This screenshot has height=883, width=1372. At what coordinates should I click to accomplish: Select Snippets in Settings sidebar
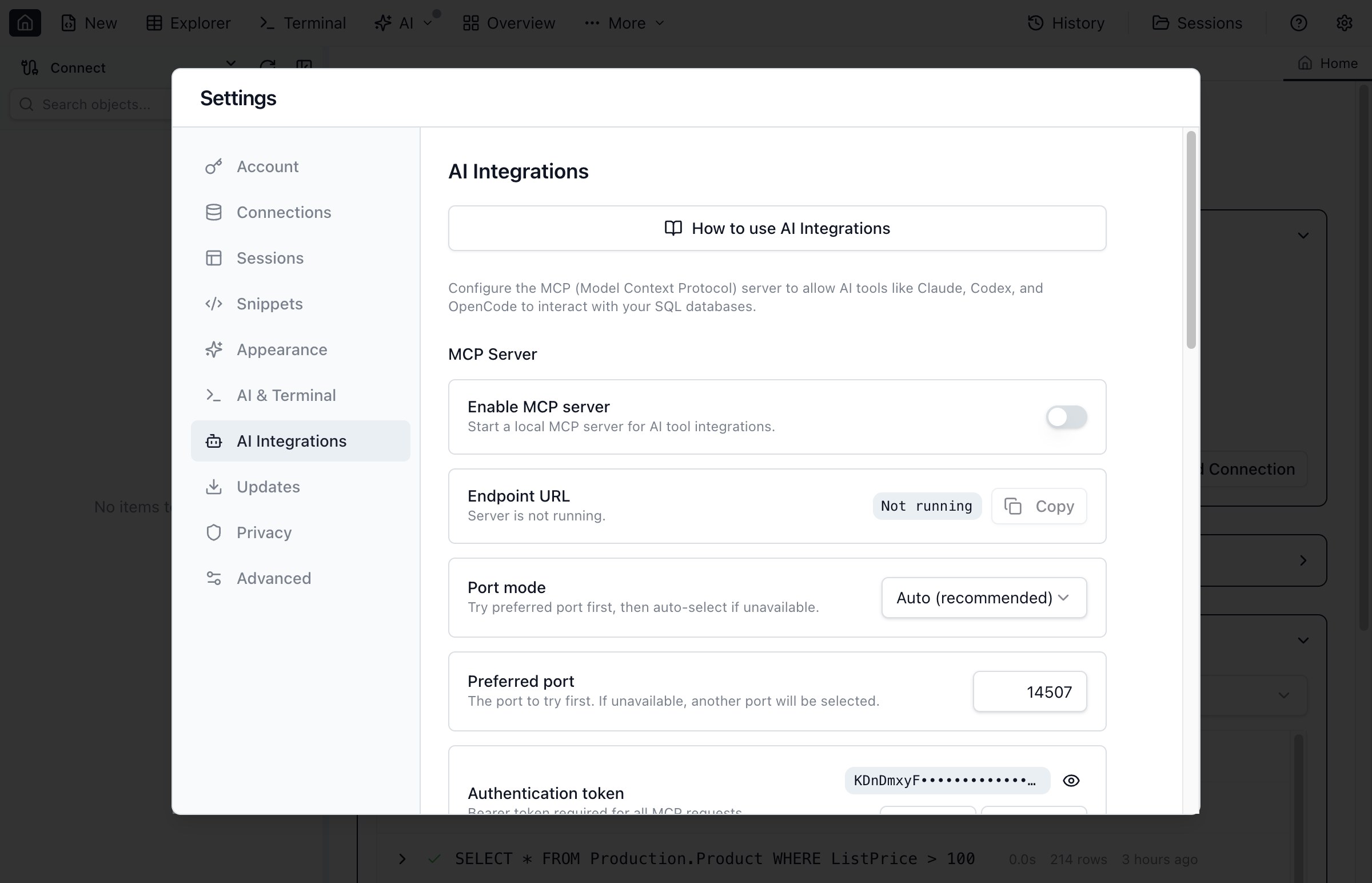click(x=269, y=303)
